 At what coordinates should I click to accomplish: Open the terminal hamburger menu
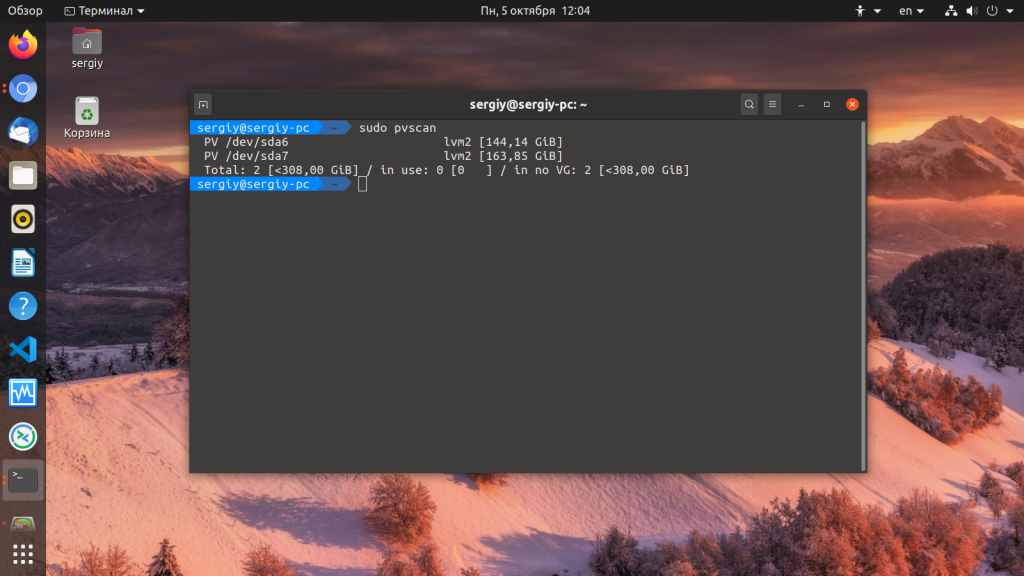pos(772,104)
